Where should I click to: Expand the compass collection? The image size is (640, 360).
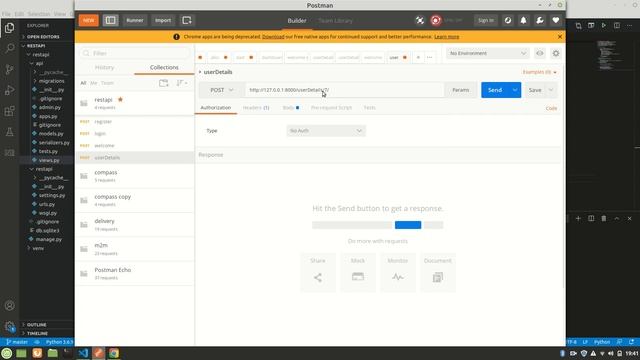click(x=135, y=176)
